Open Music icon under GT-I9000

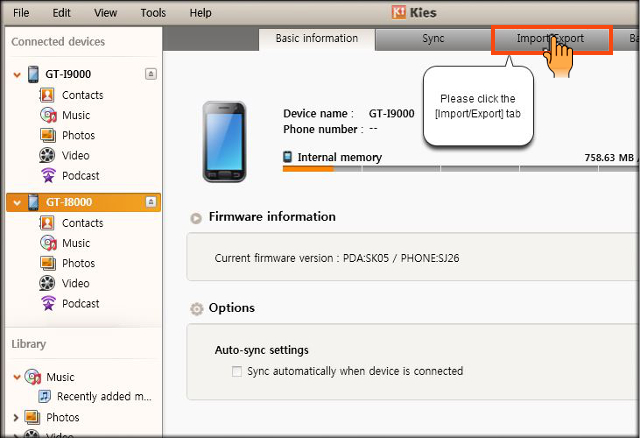pyautogui.click(x=48, y=115)
